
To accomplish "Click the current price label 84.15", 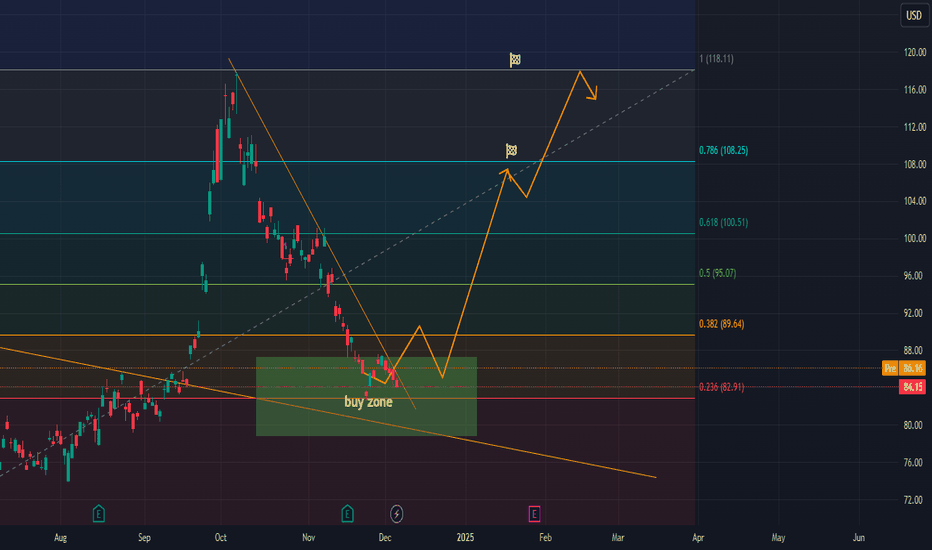I will 913,387.
